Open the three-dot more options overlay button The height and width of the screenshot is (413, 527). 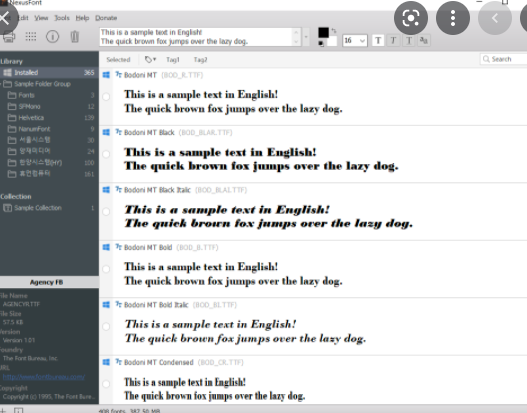(x=453, y=18)
